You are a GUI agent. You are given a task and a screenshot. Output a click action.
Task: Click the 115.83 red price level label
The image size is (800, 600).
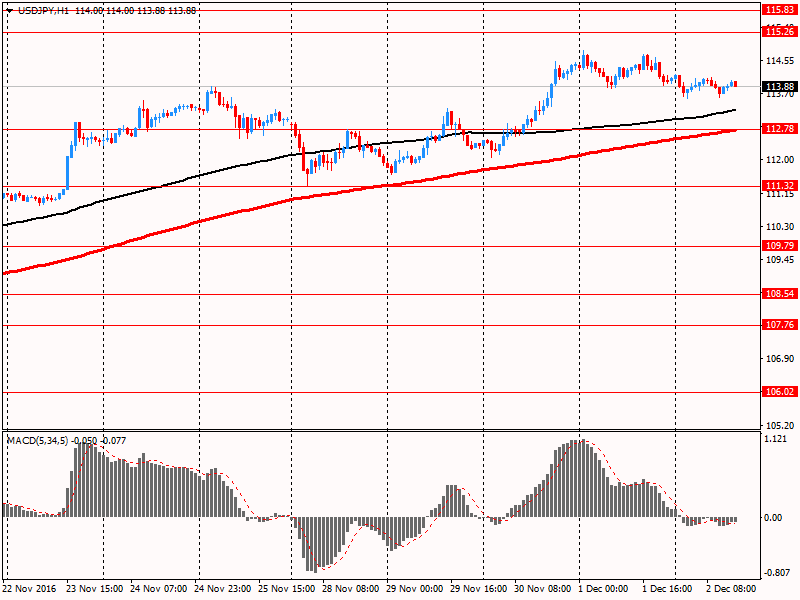pos(779,9)
